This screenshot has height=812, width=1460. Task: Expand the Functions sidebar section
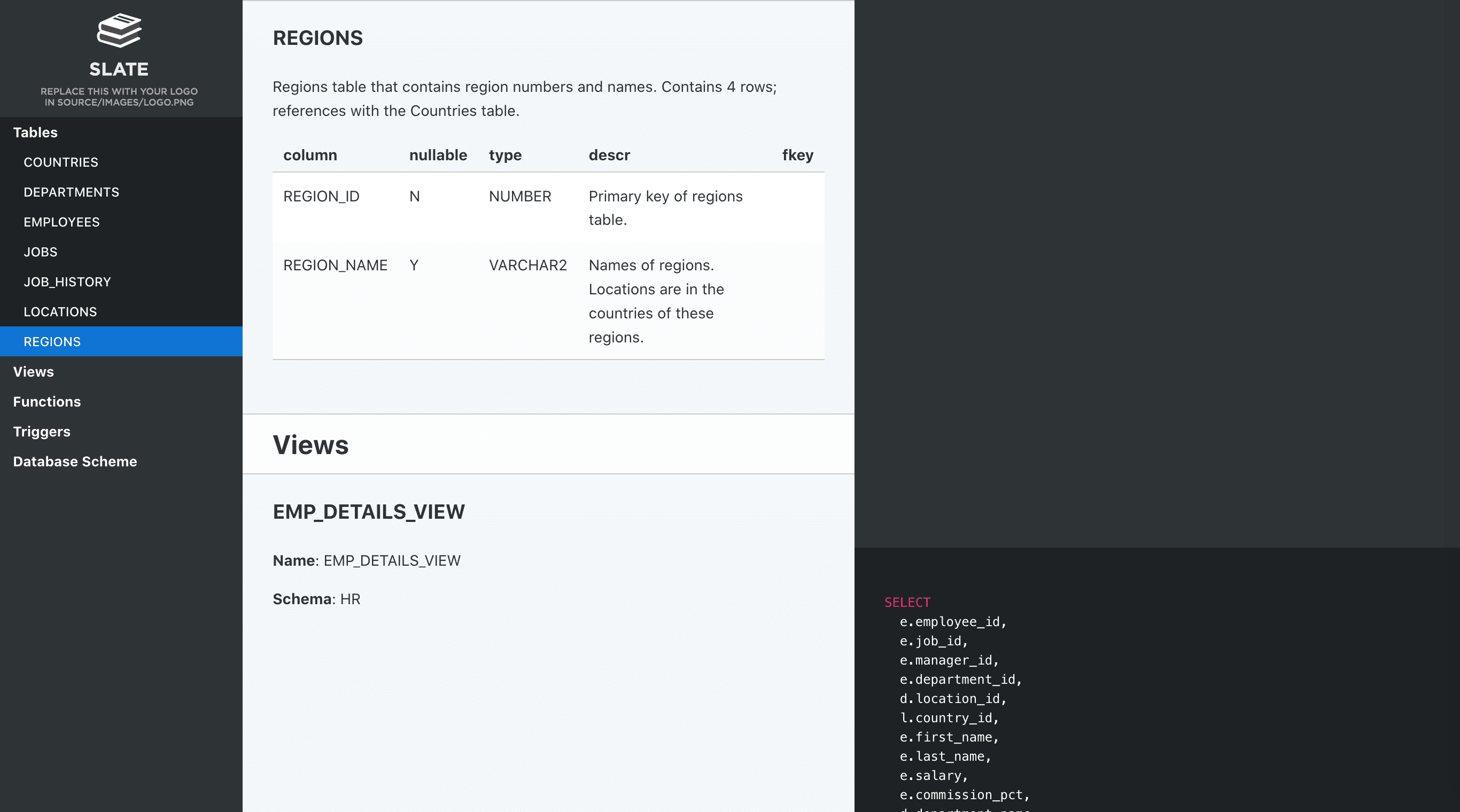[x=47, y=402]
